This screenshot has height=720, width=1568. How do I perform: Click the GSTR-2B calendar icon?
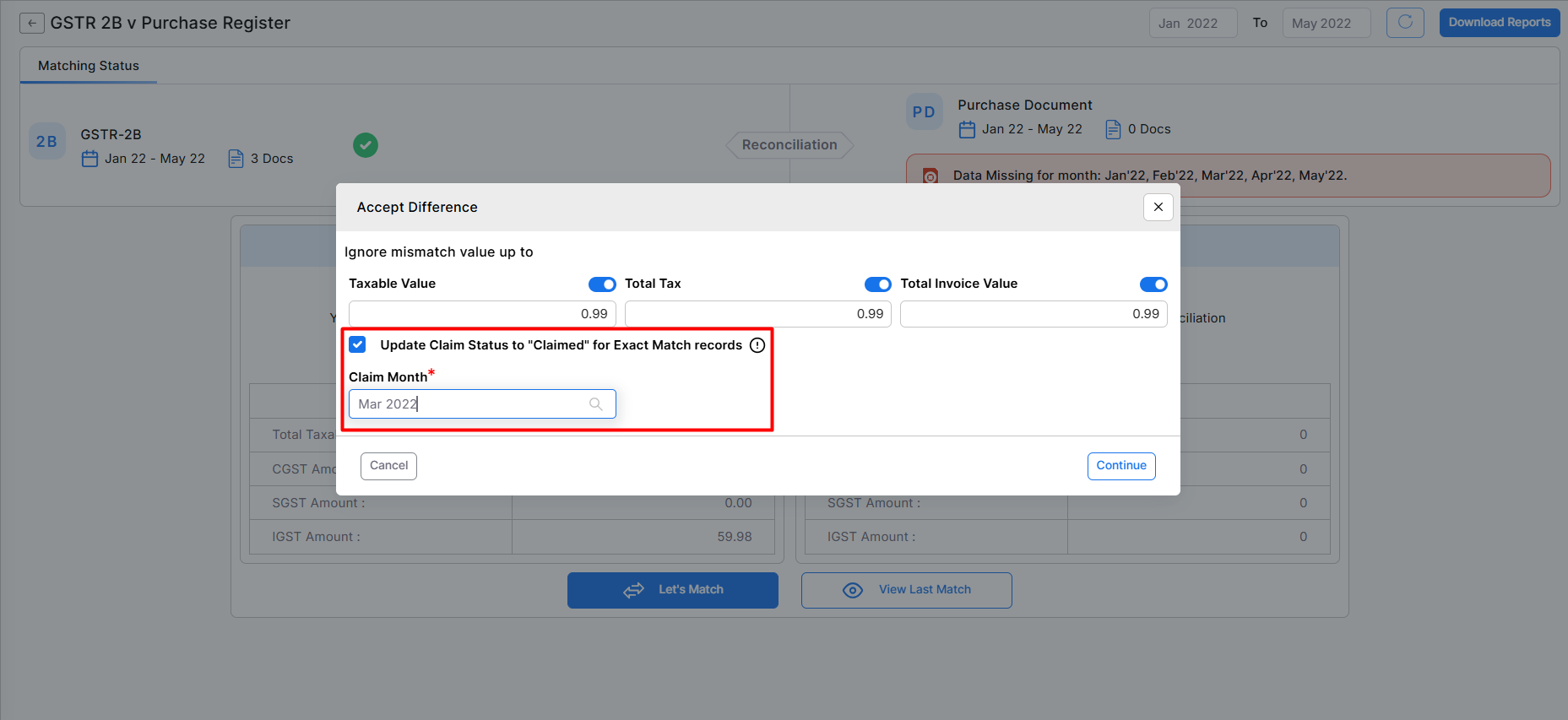(90, 159)
